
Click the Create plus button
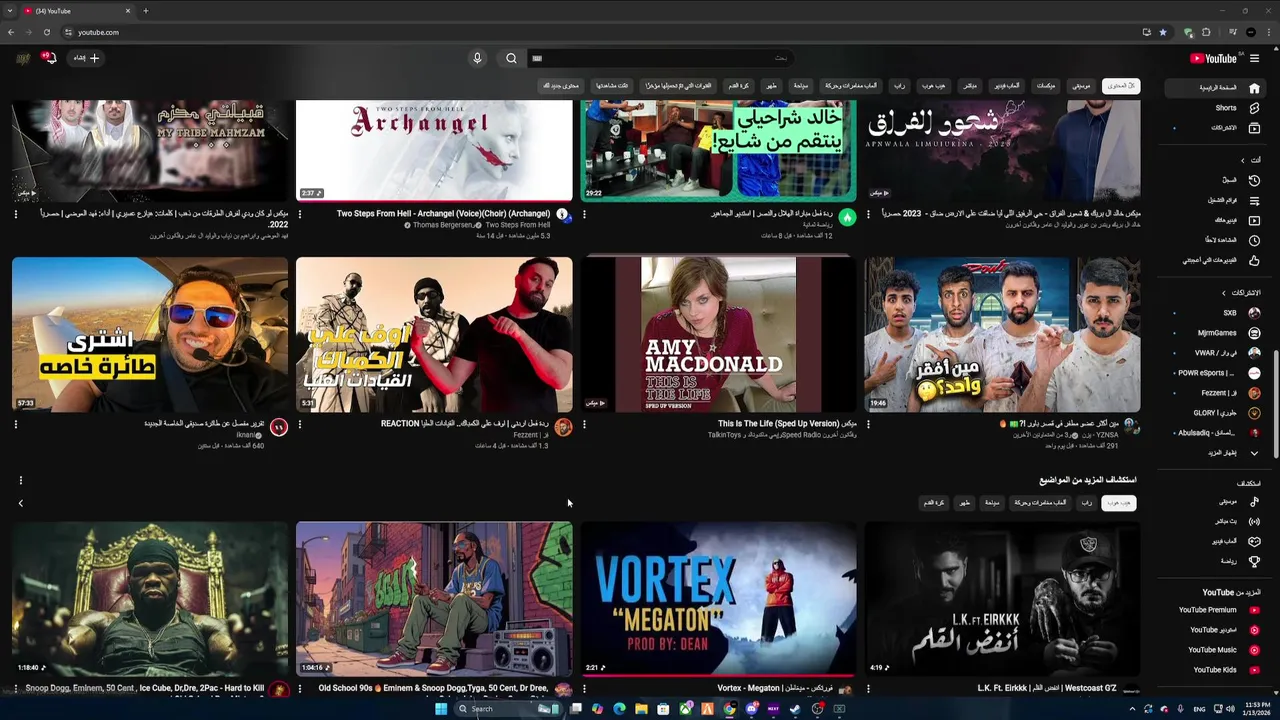click(x=87, y=58)
